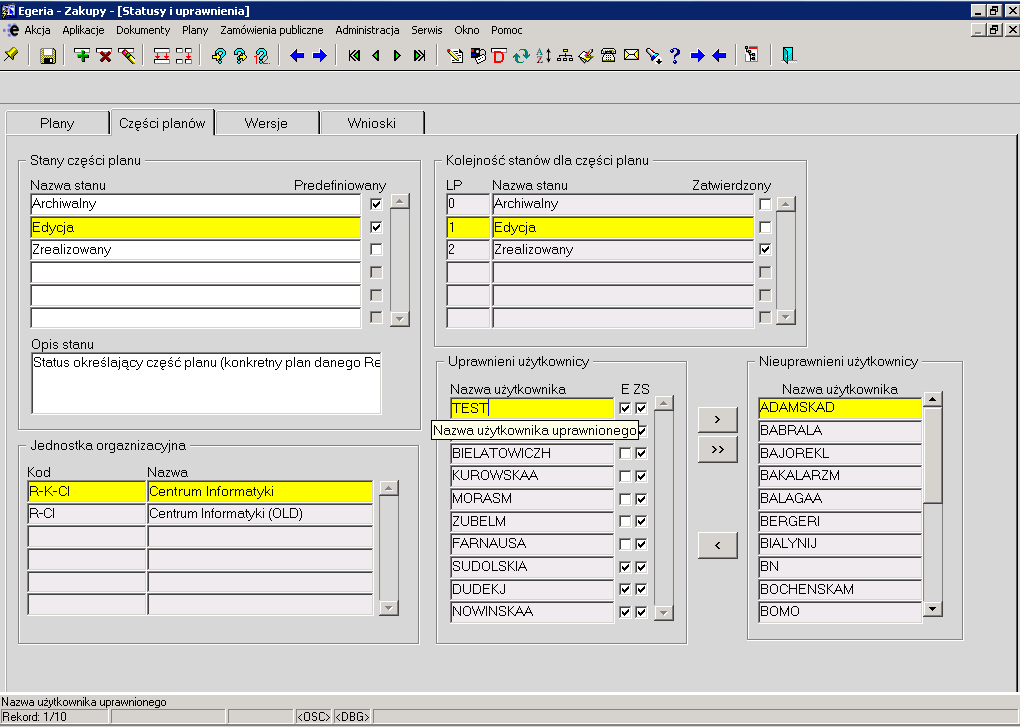The height and width of the screenshot is (728, 1020).
Task: Click the TEST user name field
Action: (531, 408)
